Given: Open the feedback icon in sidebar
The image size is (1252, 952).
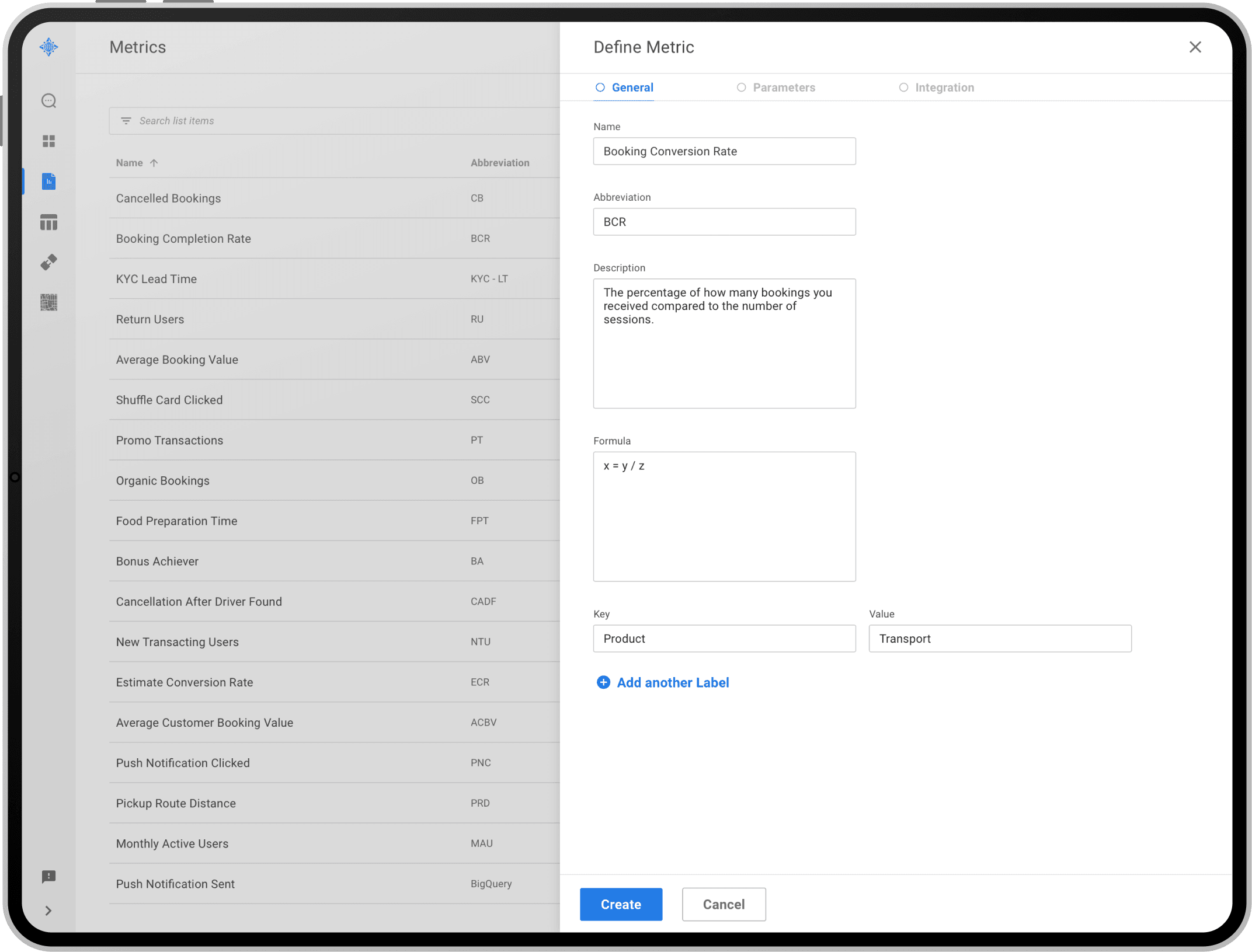Looking at the screenshot, I should pos(48,876).
